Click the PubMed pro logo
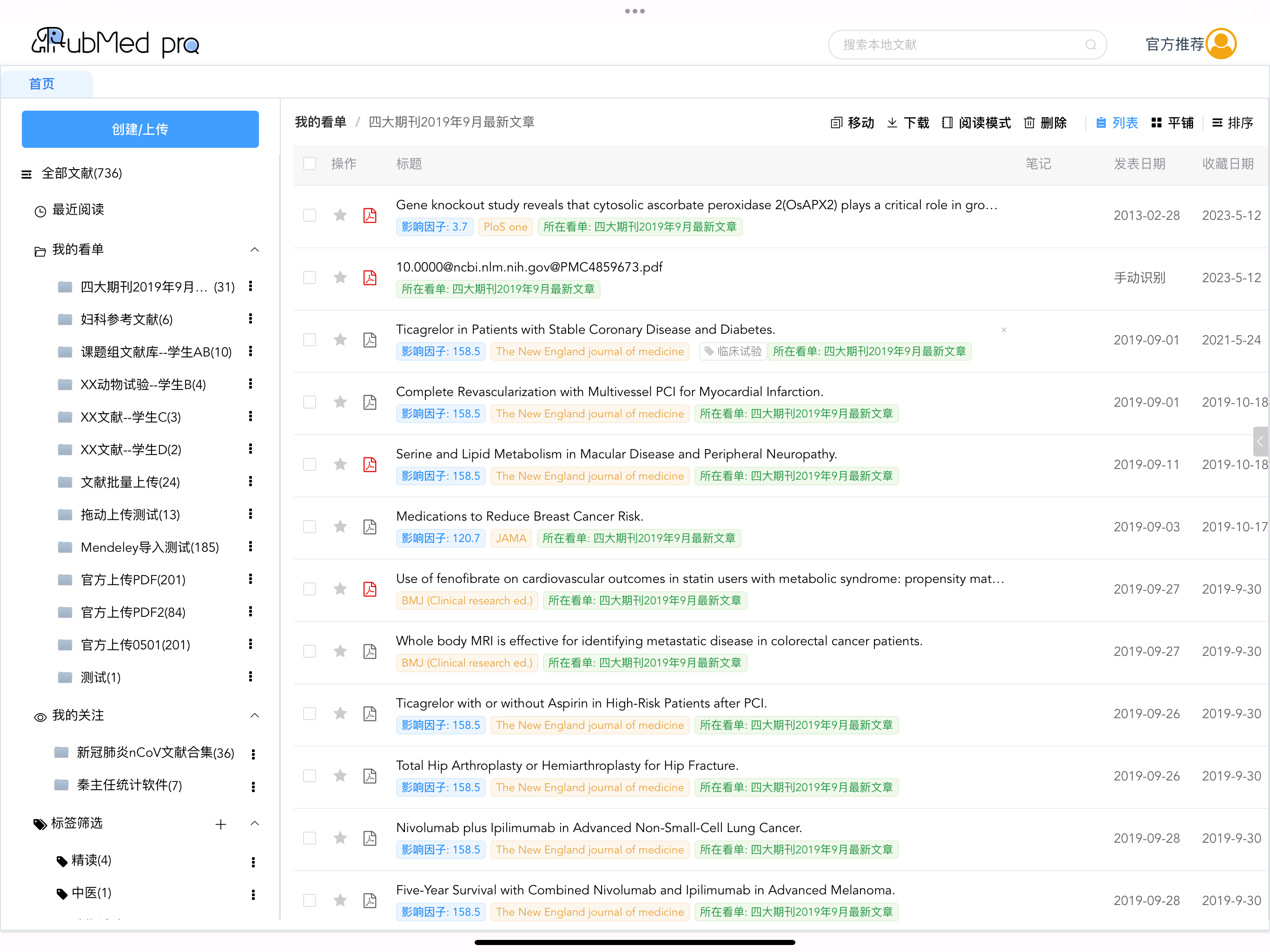This screenshot has height=952, width=1270. tap(115, 42)
